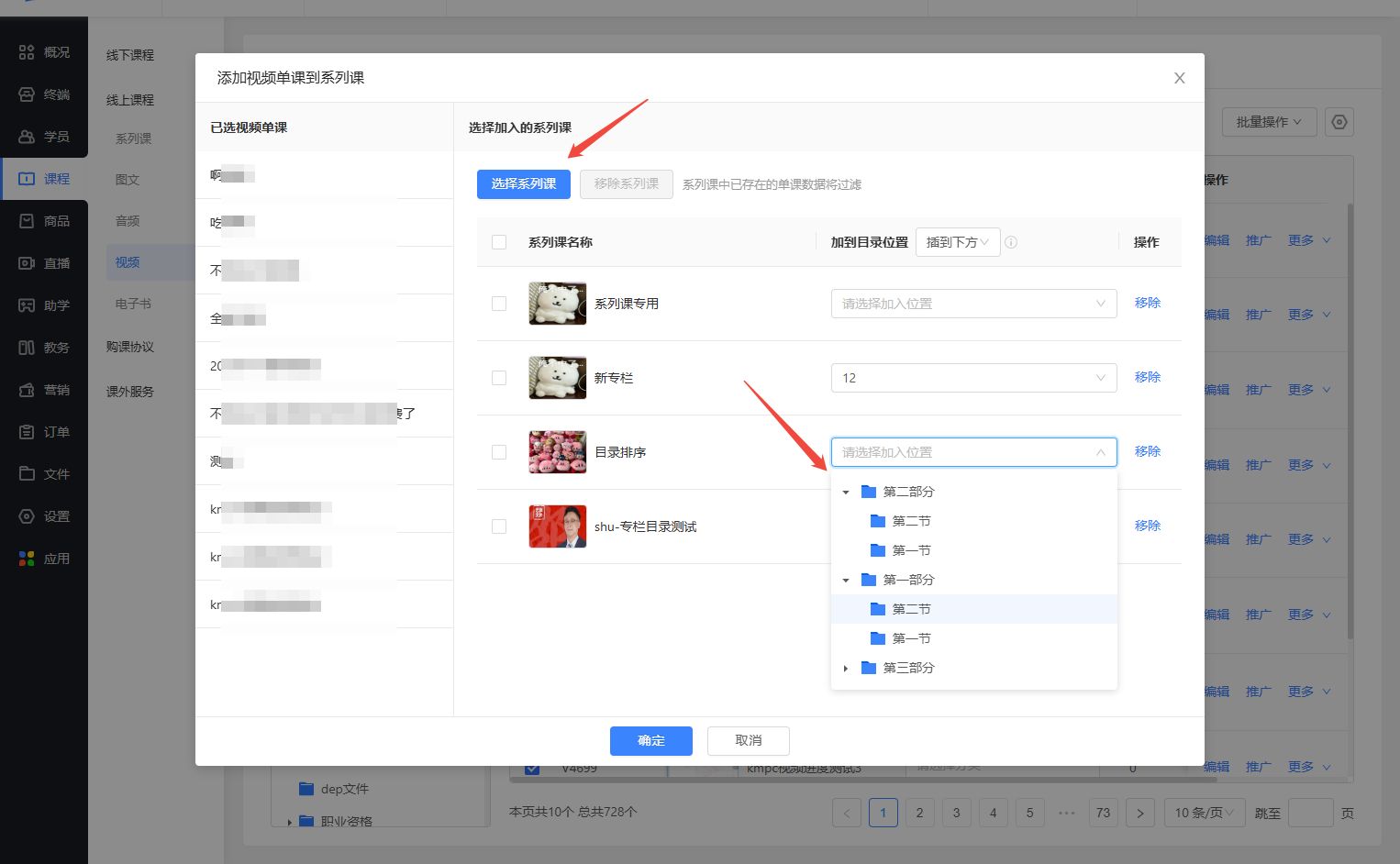The image size is (1400, 864).
Task: Click the blue 选择系列课 button
Action: tap(523, 184)
